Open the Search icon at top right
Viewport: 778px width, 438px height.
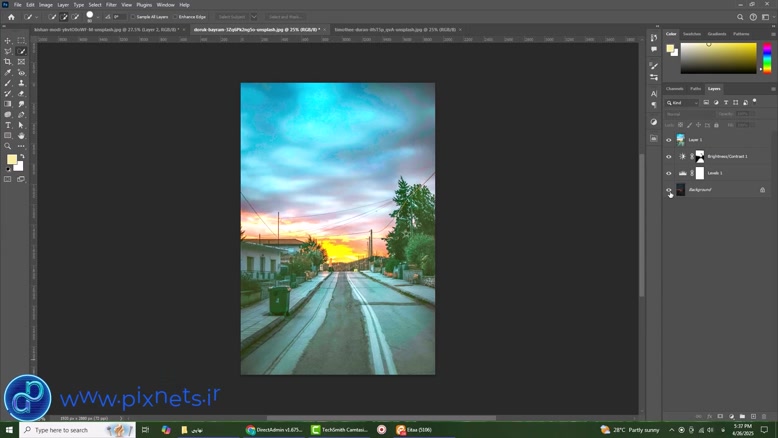(740, 17)
